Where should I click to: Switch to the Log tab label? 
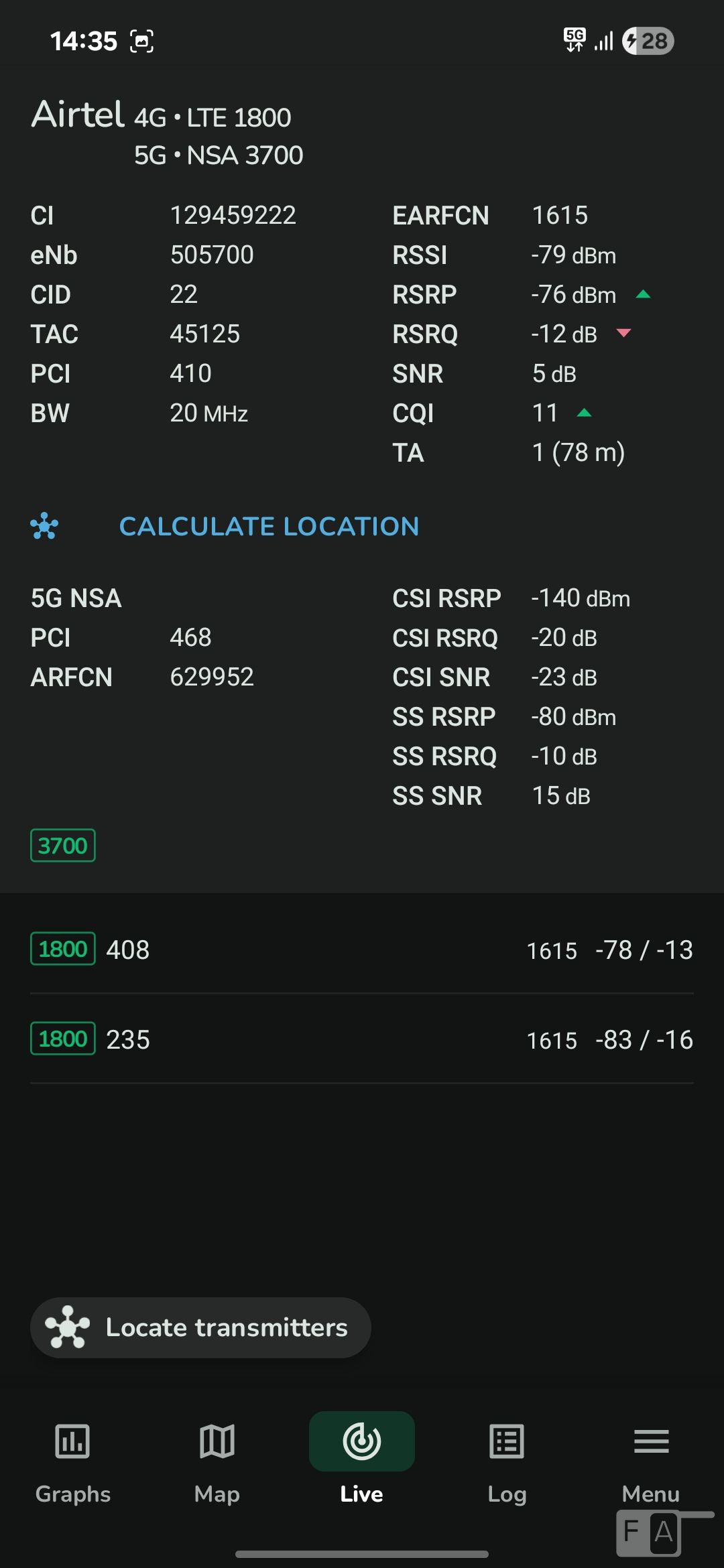507,1494
